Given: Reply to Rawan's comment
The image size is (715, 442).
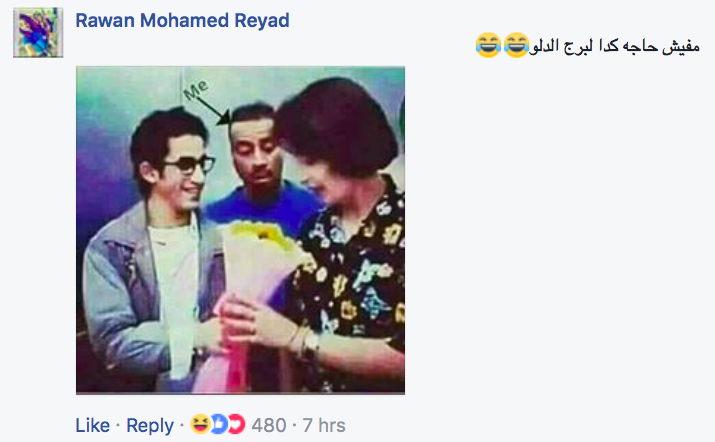Looking at the screenshot, I should (150, 425).
